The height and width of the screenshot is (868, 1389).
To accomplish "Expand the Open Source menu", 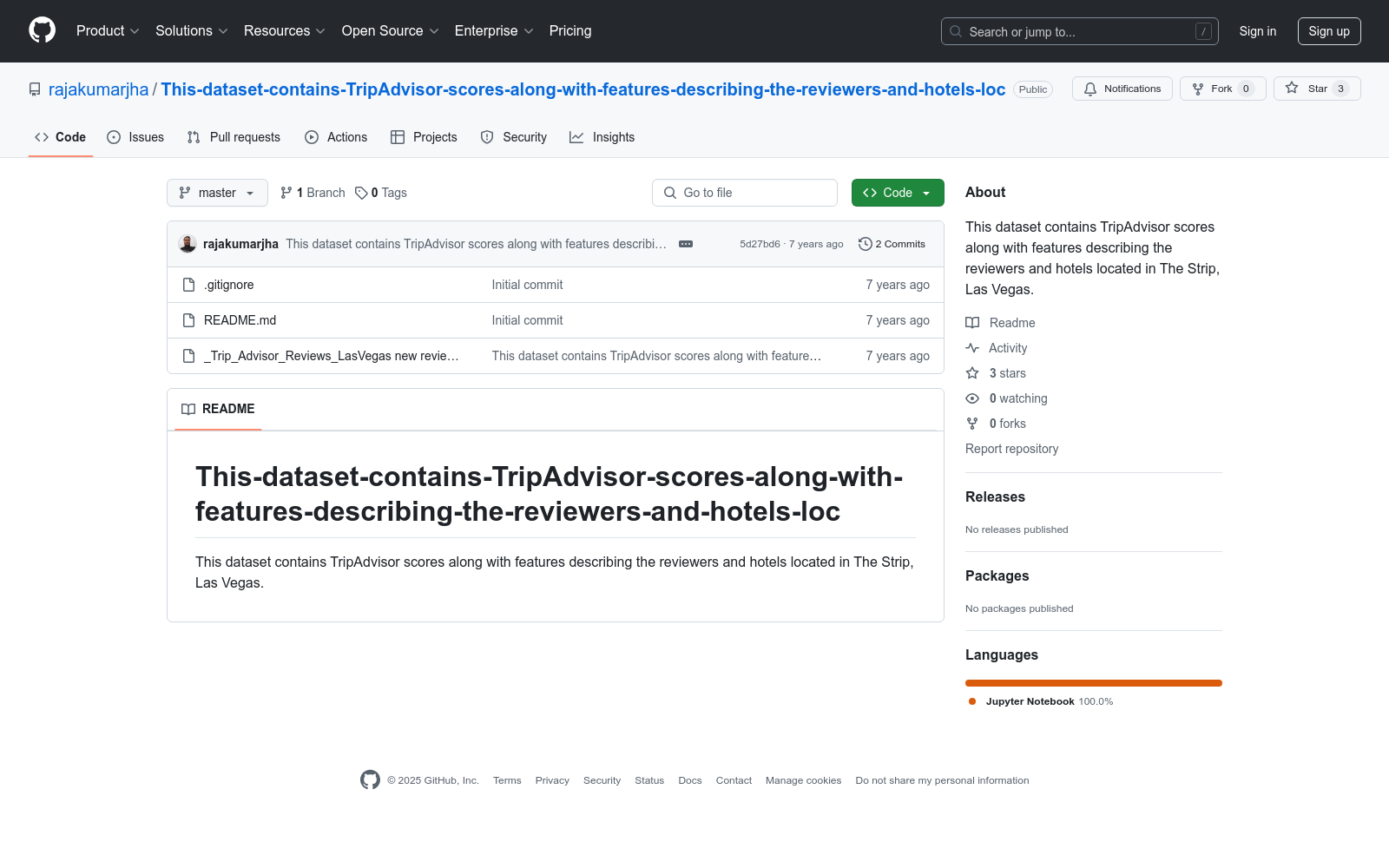I will (x=391, y=31).
